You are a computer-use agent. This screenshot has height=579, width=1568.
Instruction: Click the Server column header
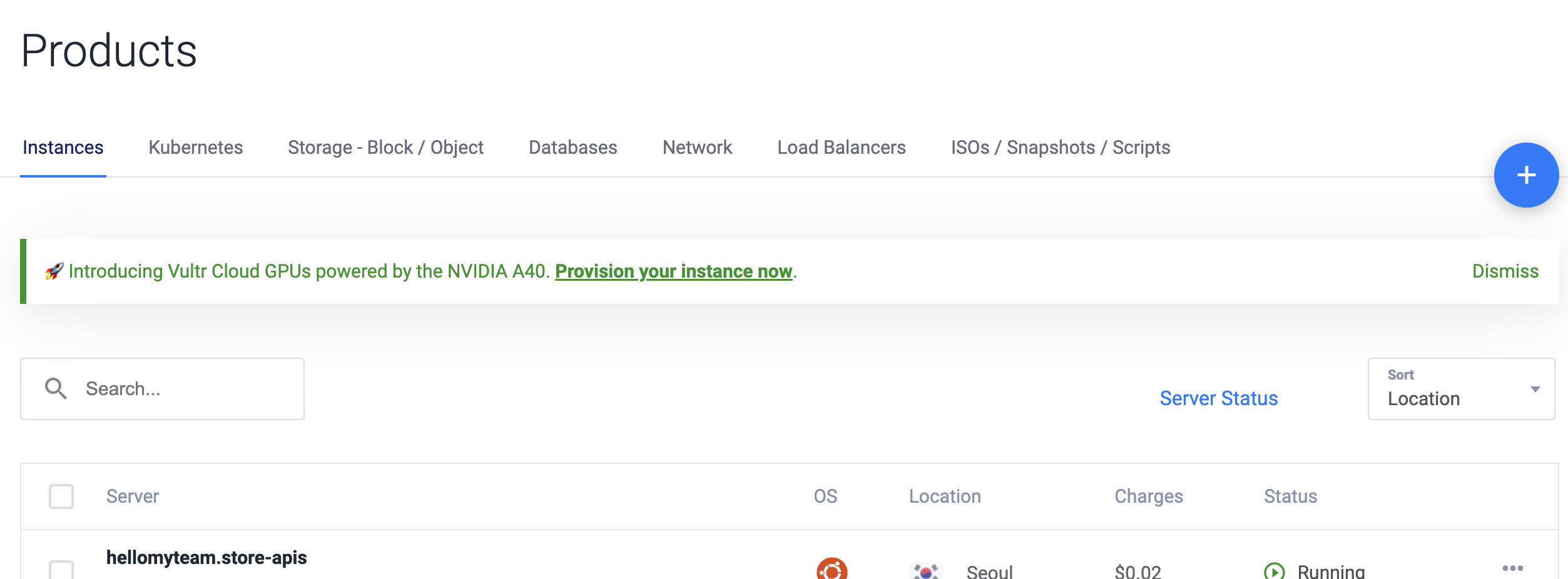133,496
